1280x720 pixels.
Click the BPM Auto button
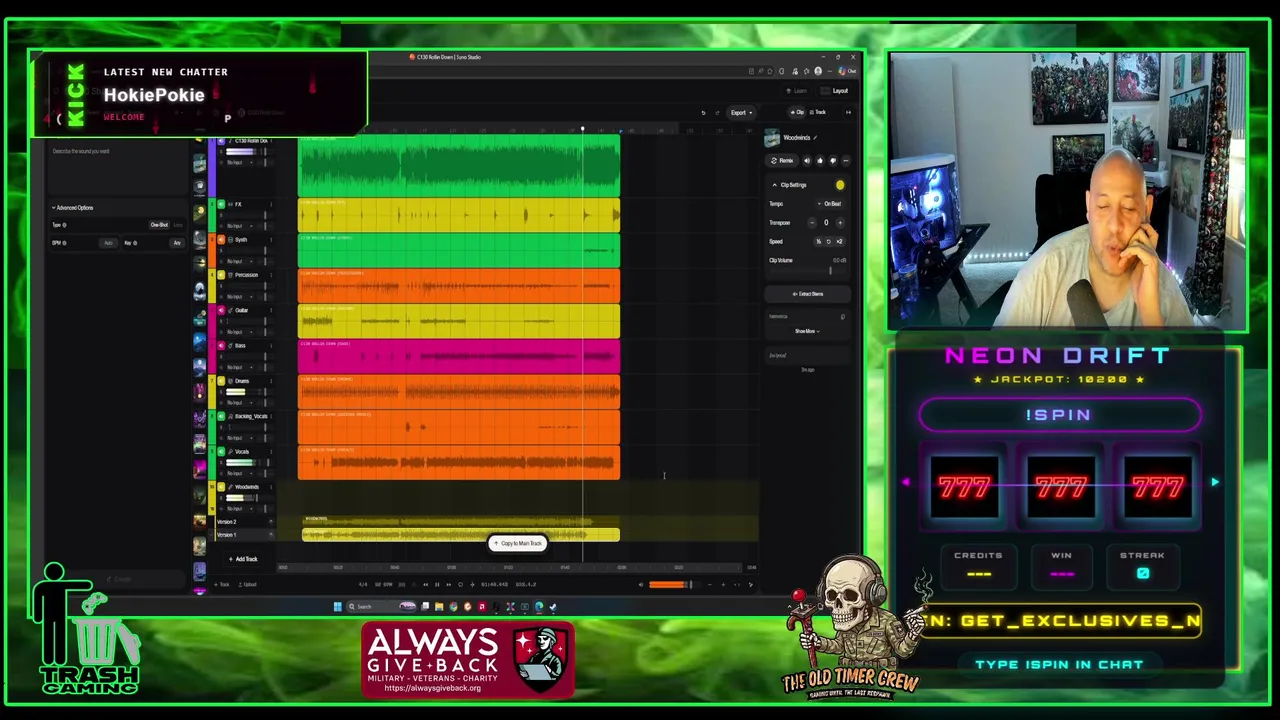108,243
